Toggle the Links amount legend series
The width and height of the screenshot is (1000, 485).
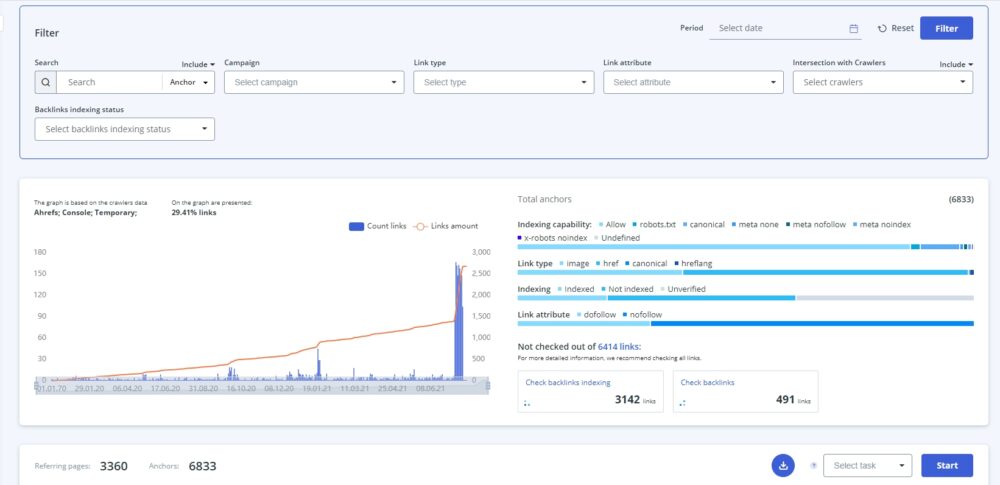446,226
